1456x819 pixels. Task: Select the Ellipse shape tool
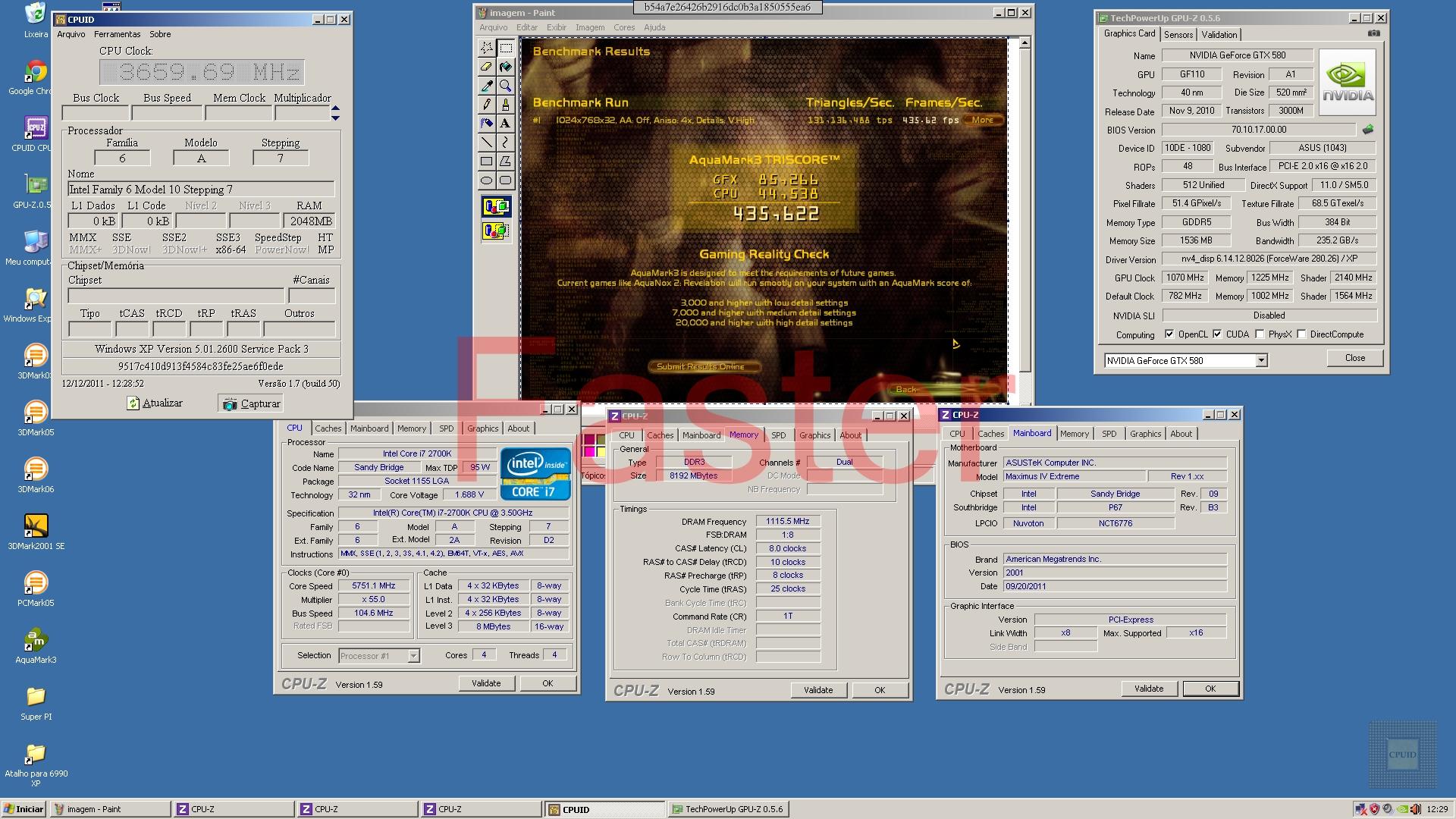pyautogui.click(x=487, y=180)
